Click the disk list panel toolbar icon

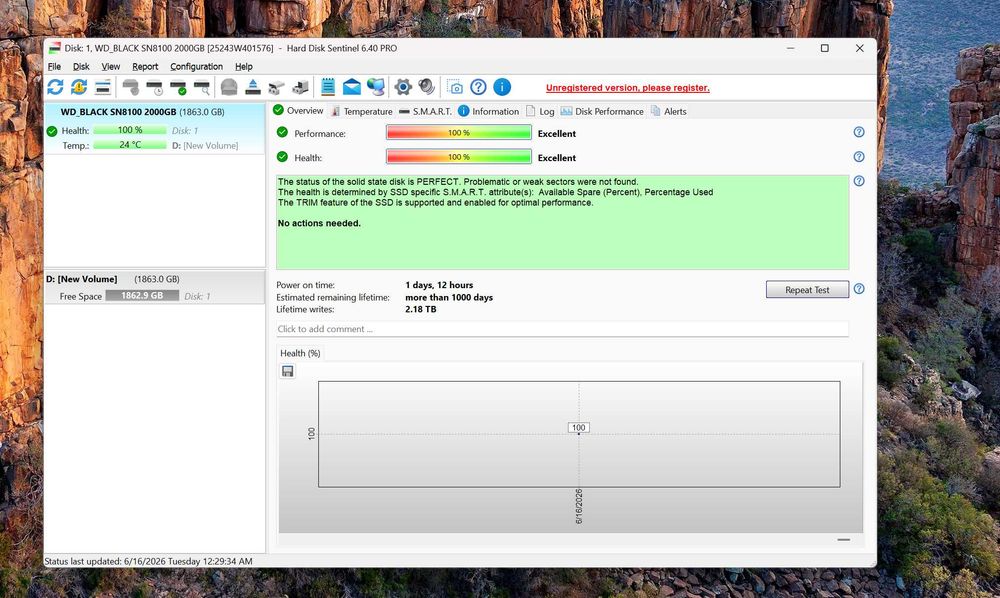click(x=103, y=87)
